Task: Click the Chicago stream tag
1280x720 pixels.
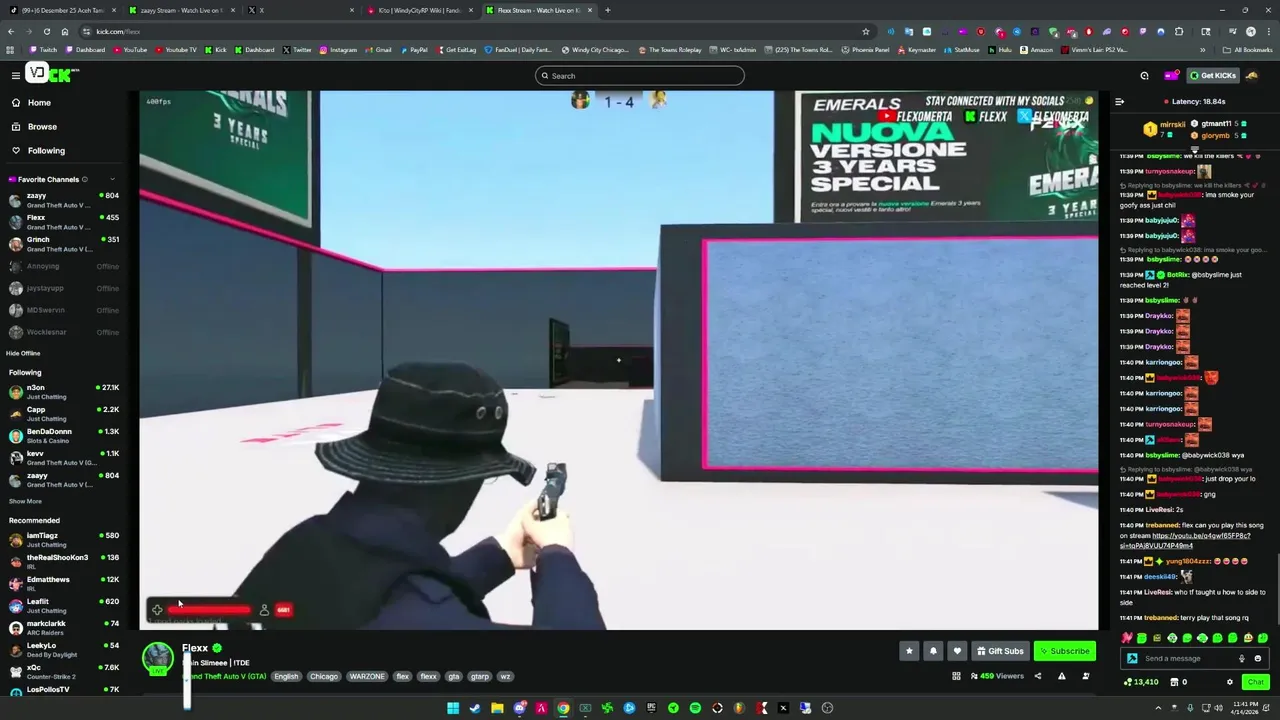Action: point(324,676)
